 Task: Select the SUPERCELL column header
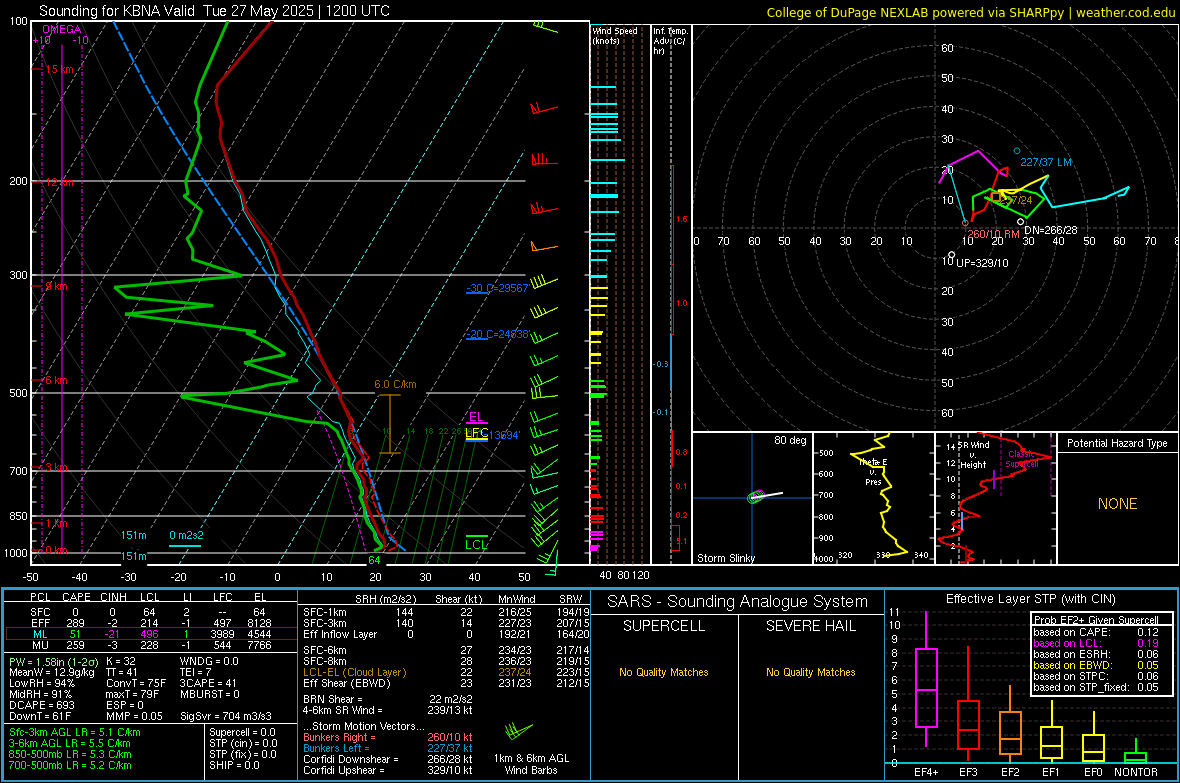(x=664, y=626)
